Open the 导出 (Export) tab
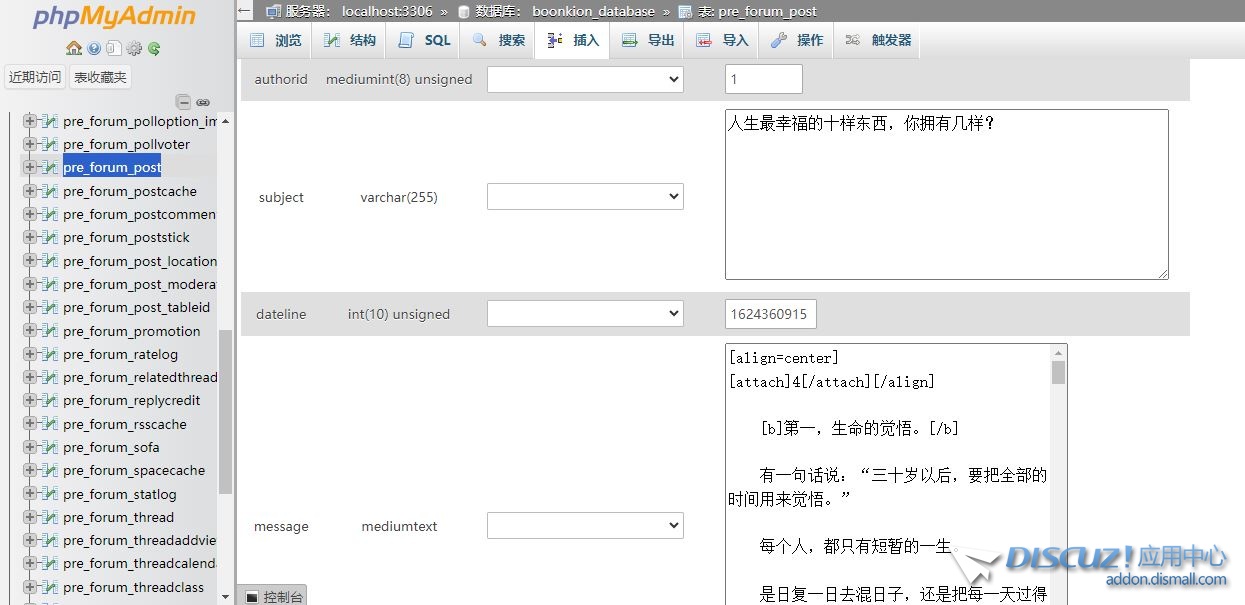The image size is (1245, 605). 648,40
